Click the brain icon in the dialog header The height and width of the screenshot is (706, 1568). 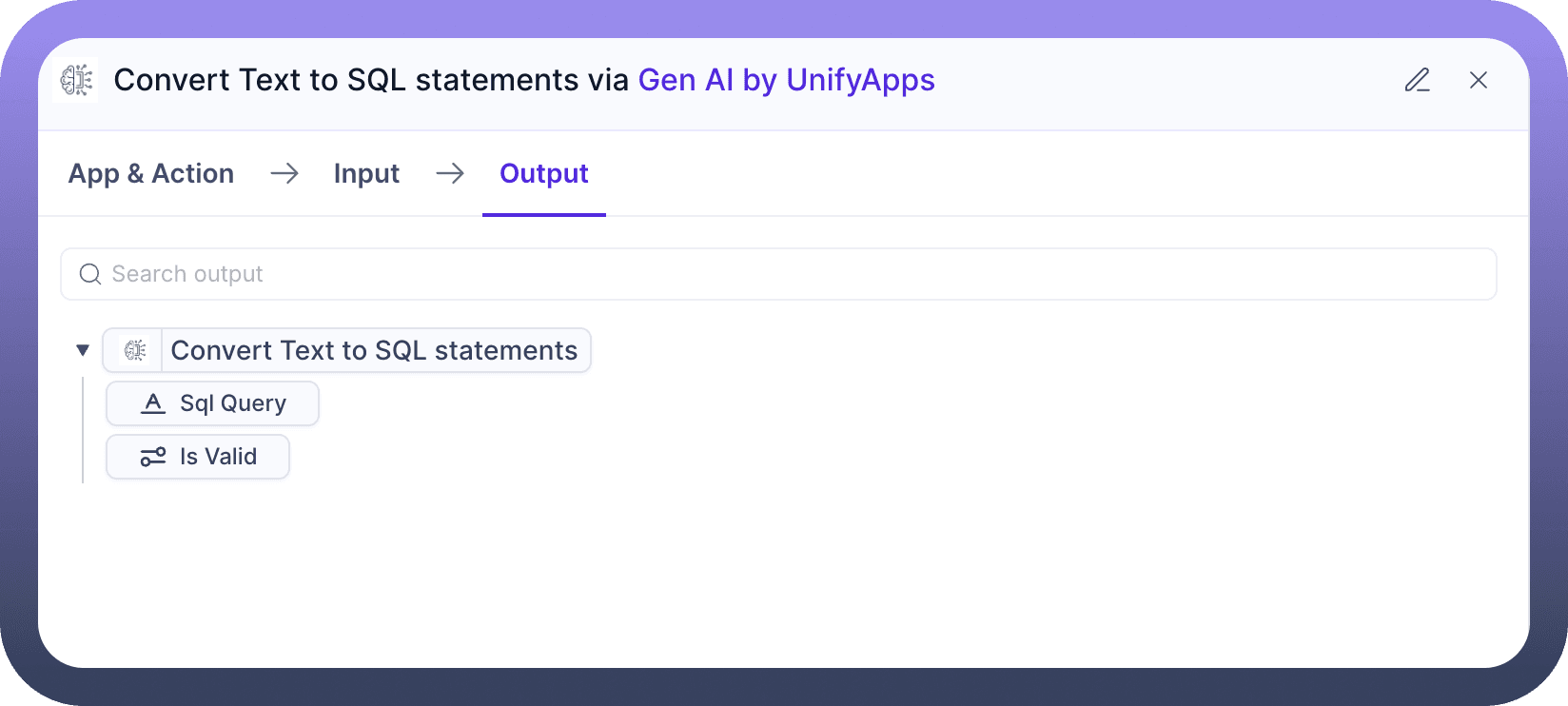(76, 80)
